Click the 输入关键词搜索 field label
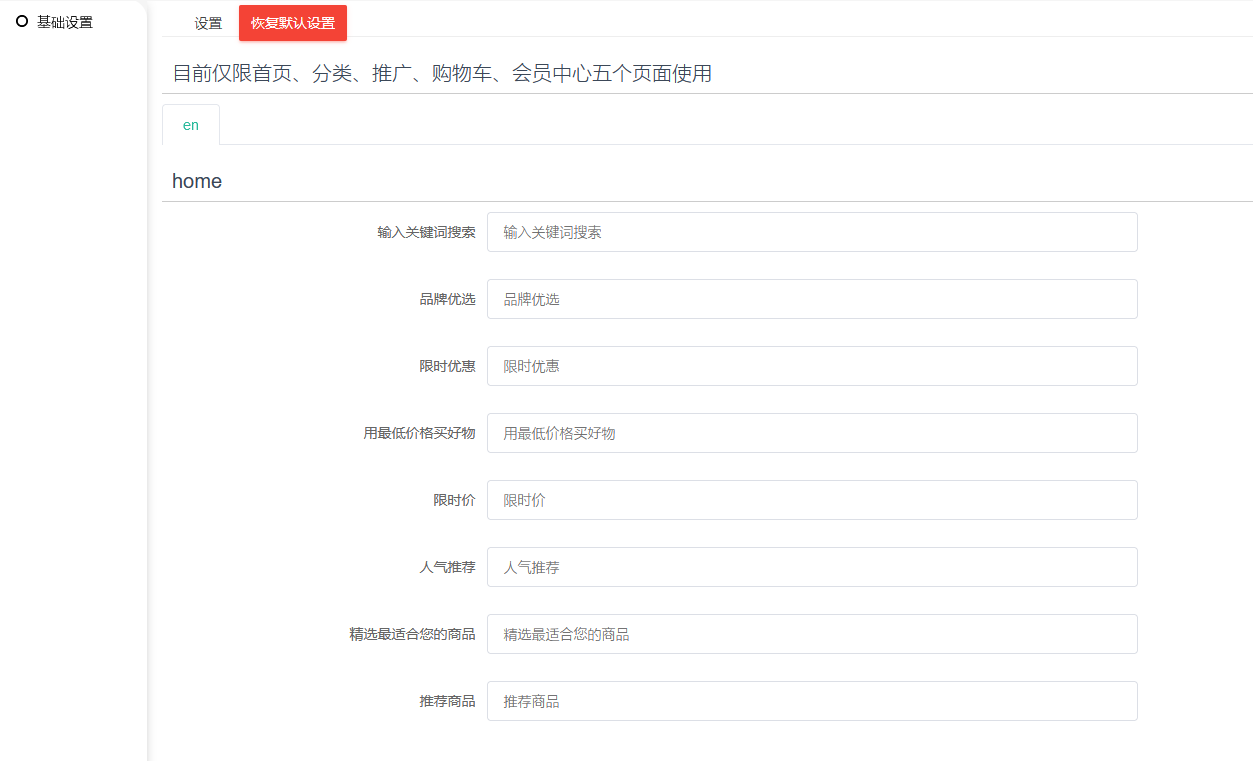 pos(426,232)
